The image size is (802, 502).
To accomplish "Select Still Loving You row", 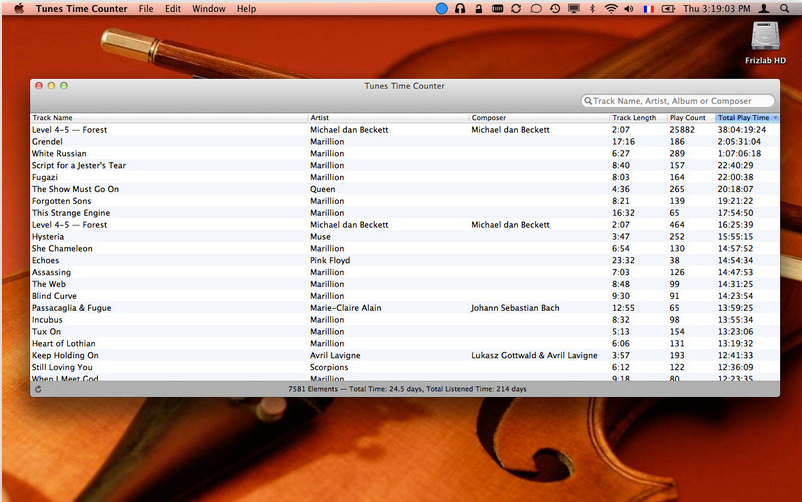I will coord(405,367).
